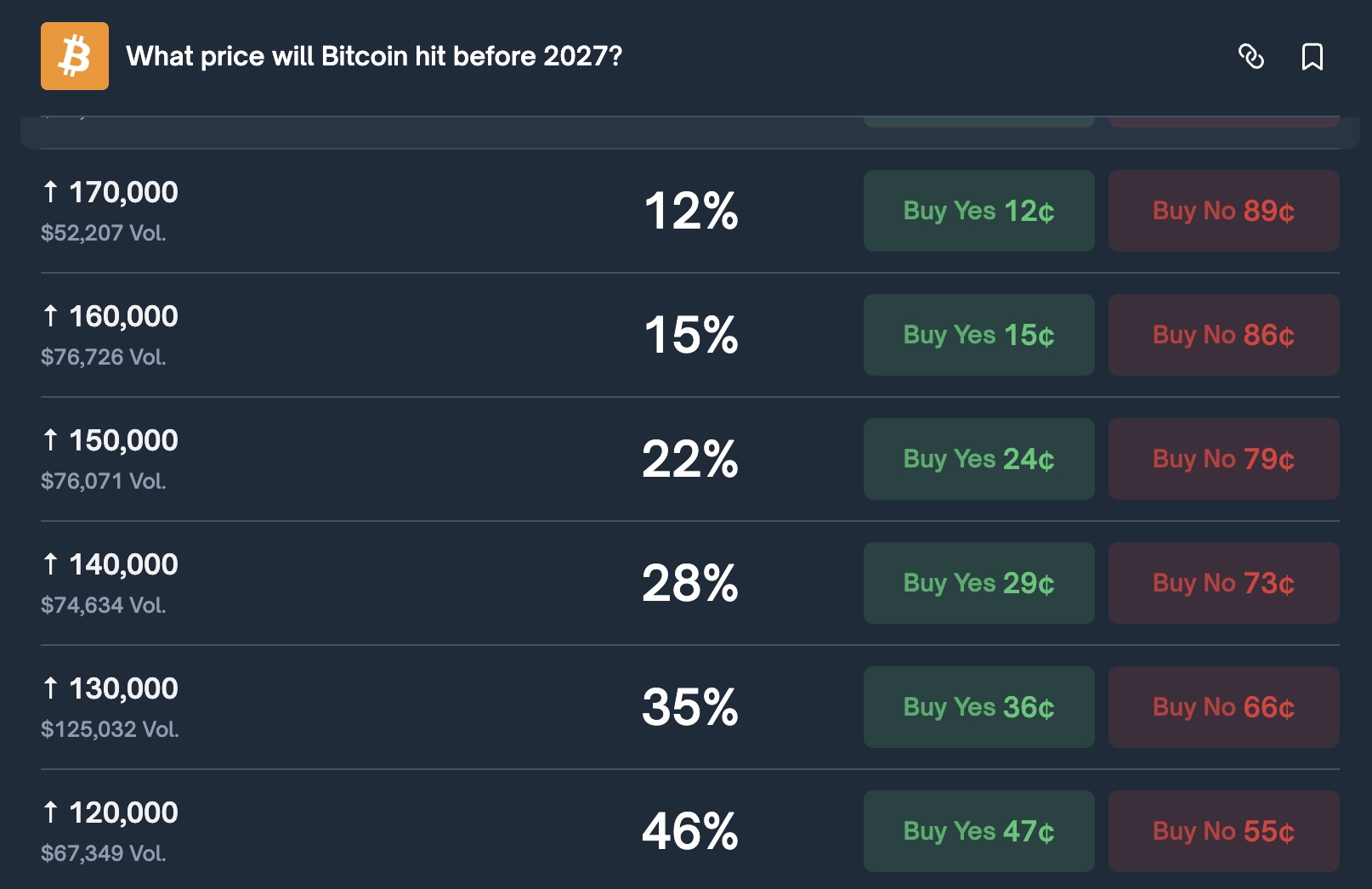
Task: Bookmark this market
Action: pyautogui.click(x=1312, y=58)
